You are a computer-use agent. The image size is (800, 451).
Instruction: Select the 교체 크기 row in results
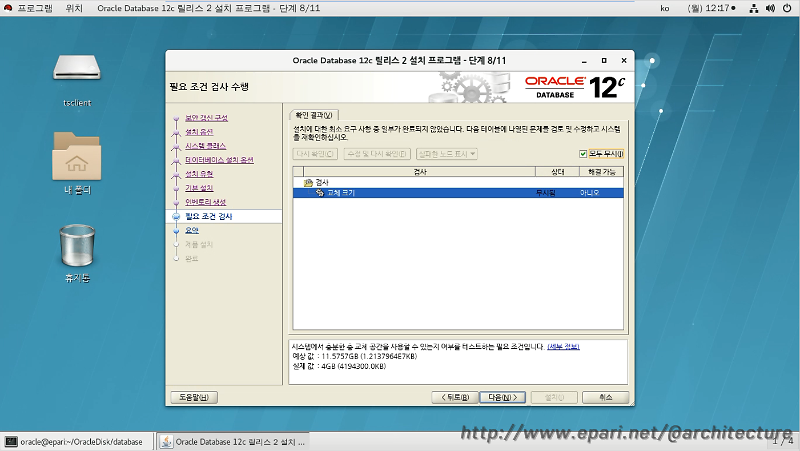[458, 193]
